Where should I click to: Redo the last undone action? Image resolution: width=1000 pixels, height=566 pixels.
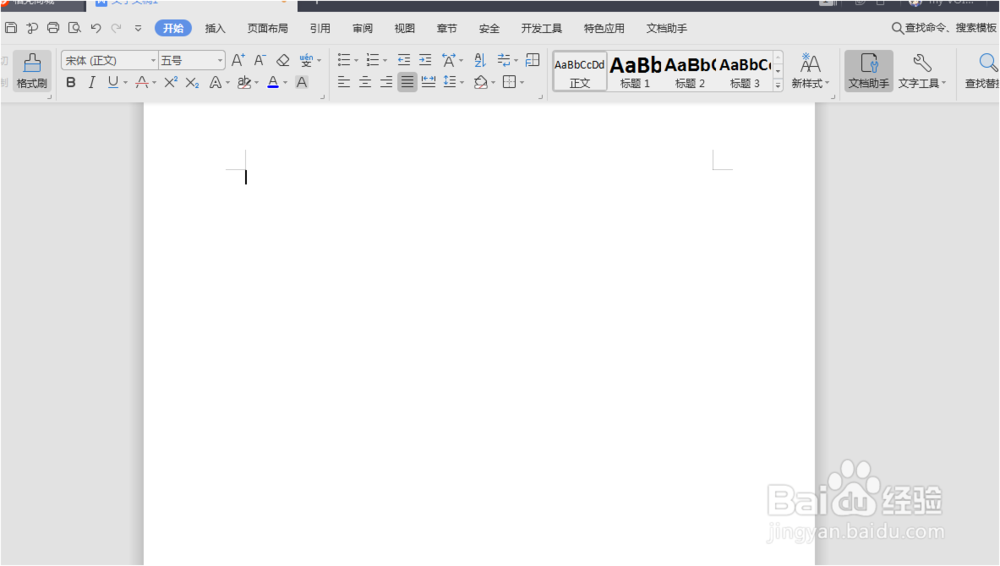point(116,27)
